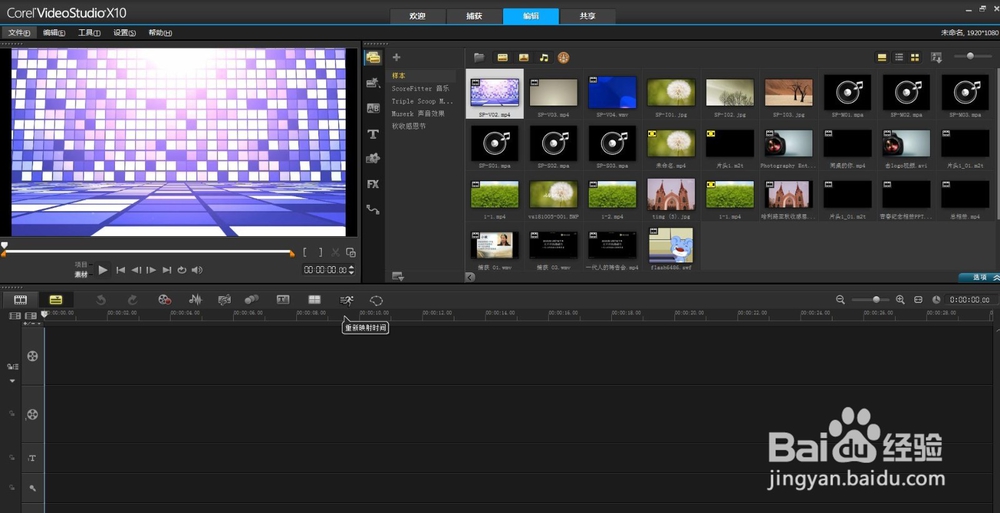
Task: Select the SP-V04.wmv thumbnail
Action: point(612,93)
